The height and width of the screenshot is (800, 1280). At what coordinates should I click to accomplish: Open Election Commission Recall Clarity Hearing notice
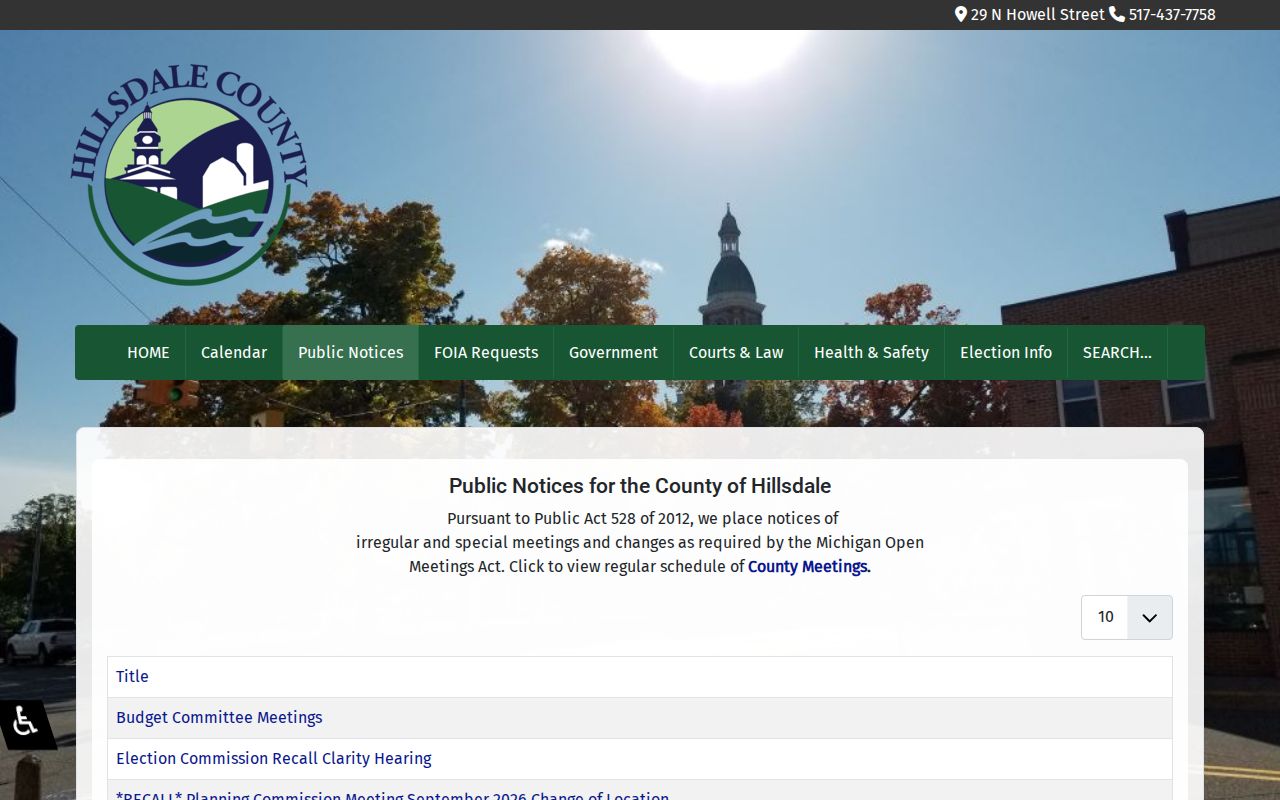click(x=274, y=759)
